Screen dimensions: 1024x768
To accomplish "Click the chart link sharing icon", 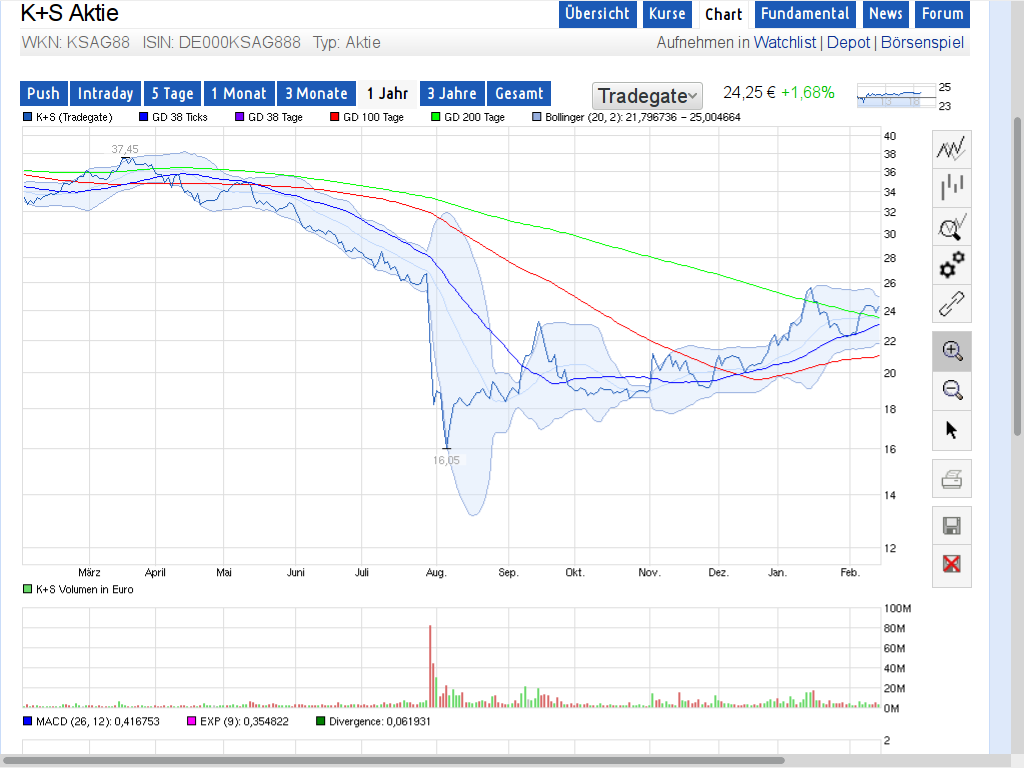I will pyautogui.click(x=951, y=304).
